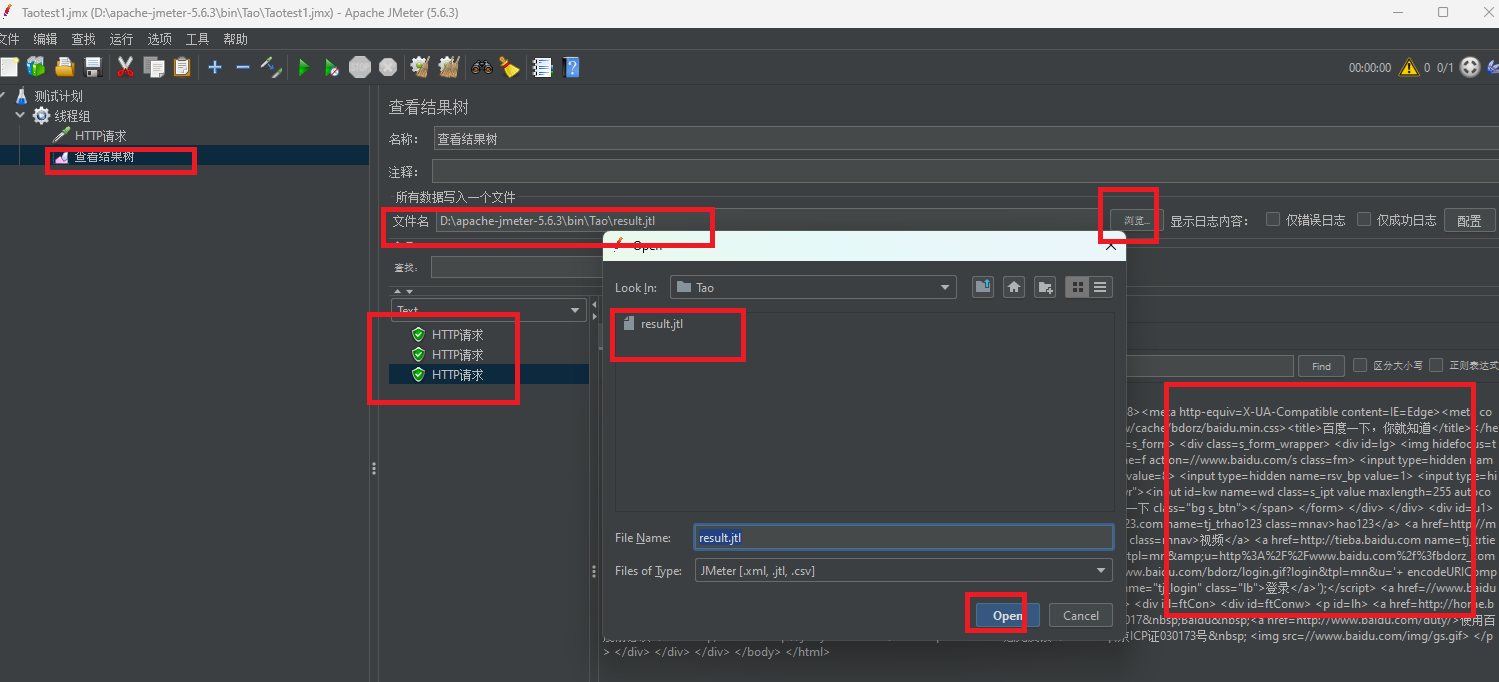Open search with binoculars icon
Image resolution: width=1499 pixels, height=682 pixels.
coord(482,67)
